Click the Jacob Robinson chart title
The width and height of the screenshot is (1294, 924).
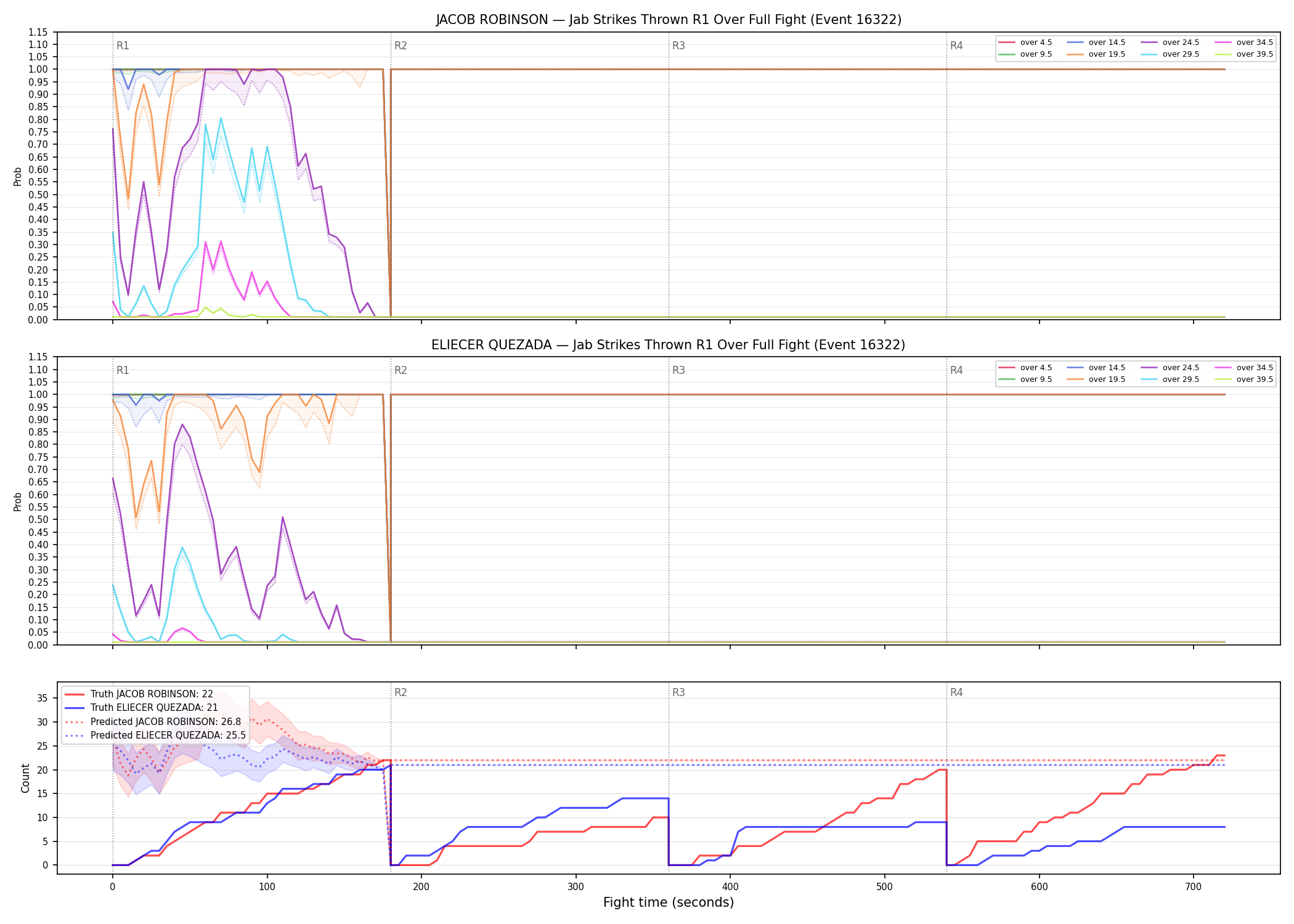pyautogui.click(x=669, y=20)
